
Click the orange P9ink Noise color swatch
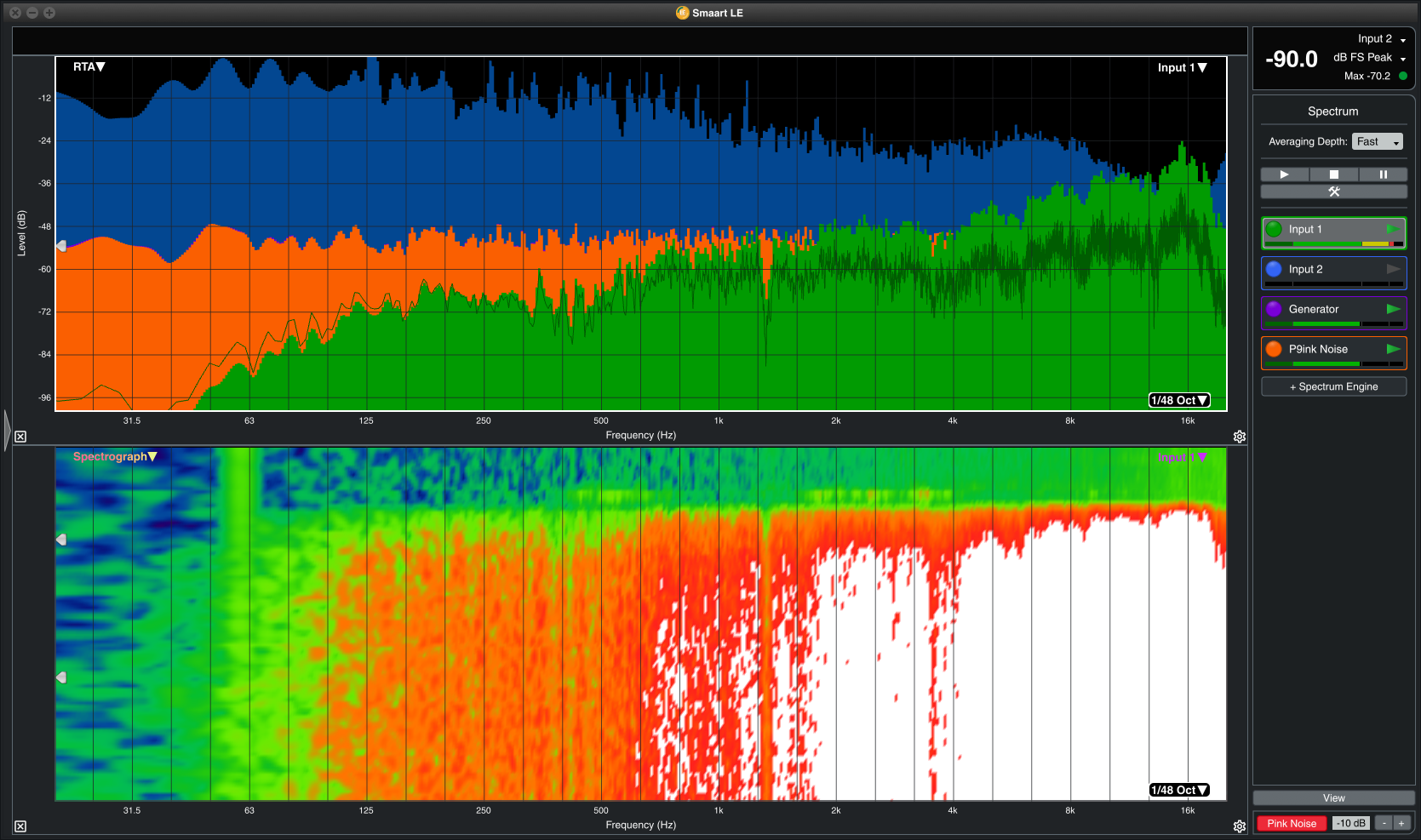1274,349
